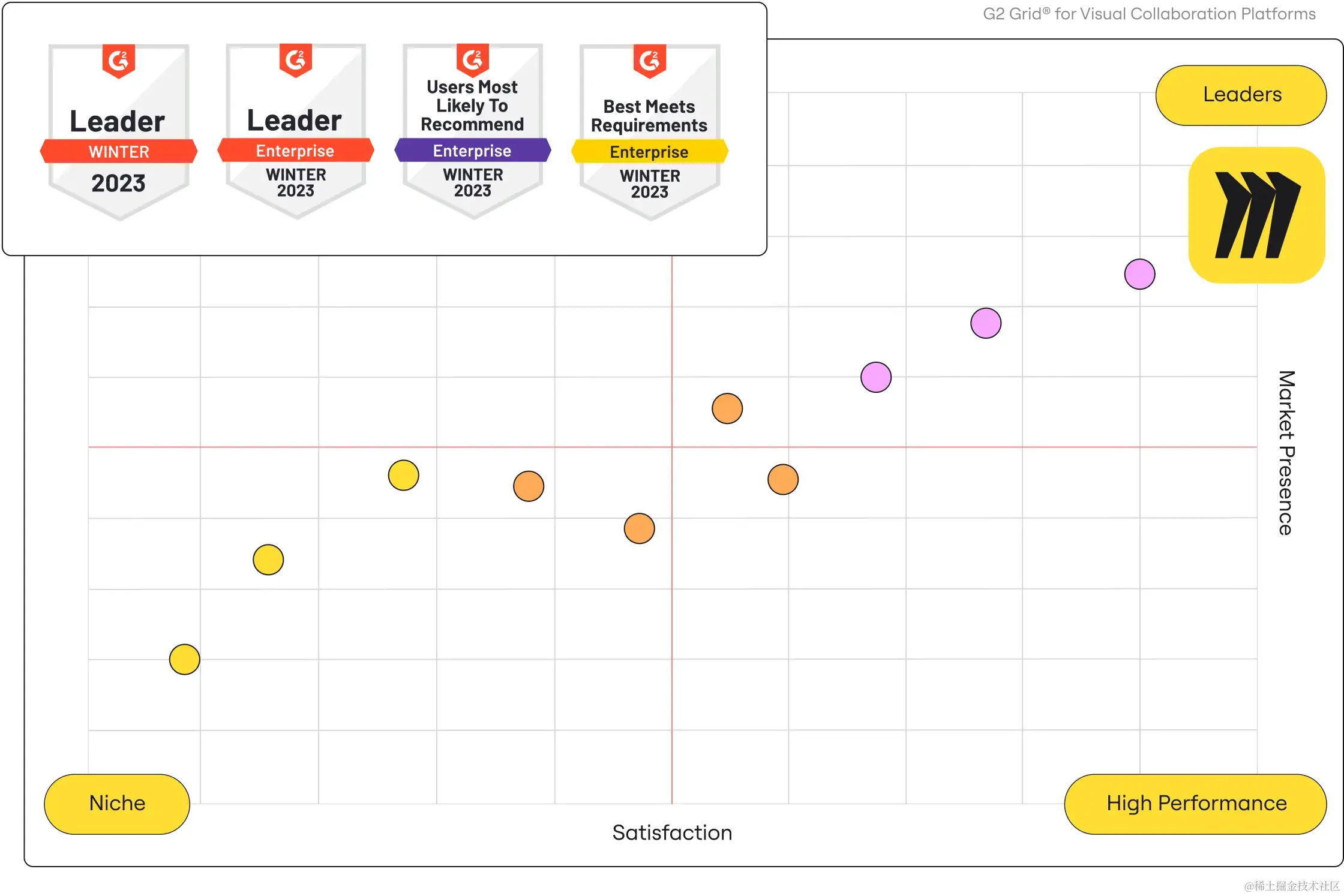The width and height of the screenshot is (1344, 896).
Task: Click the watermark text in bottom corner
Action: tap(1291, 885)
